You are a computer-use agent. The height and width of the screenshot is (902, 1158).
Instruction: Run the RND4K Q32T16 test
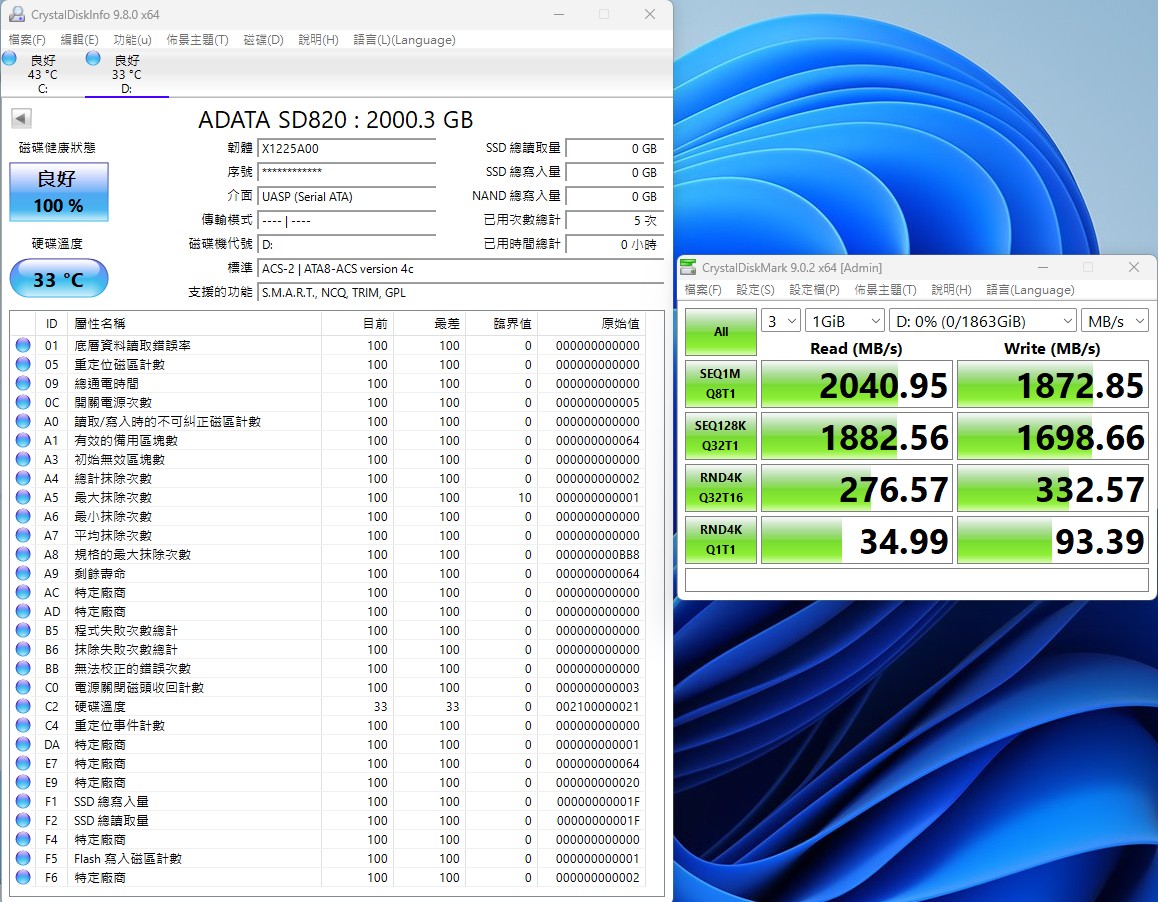pyautogui.click(x=721, y=488)
